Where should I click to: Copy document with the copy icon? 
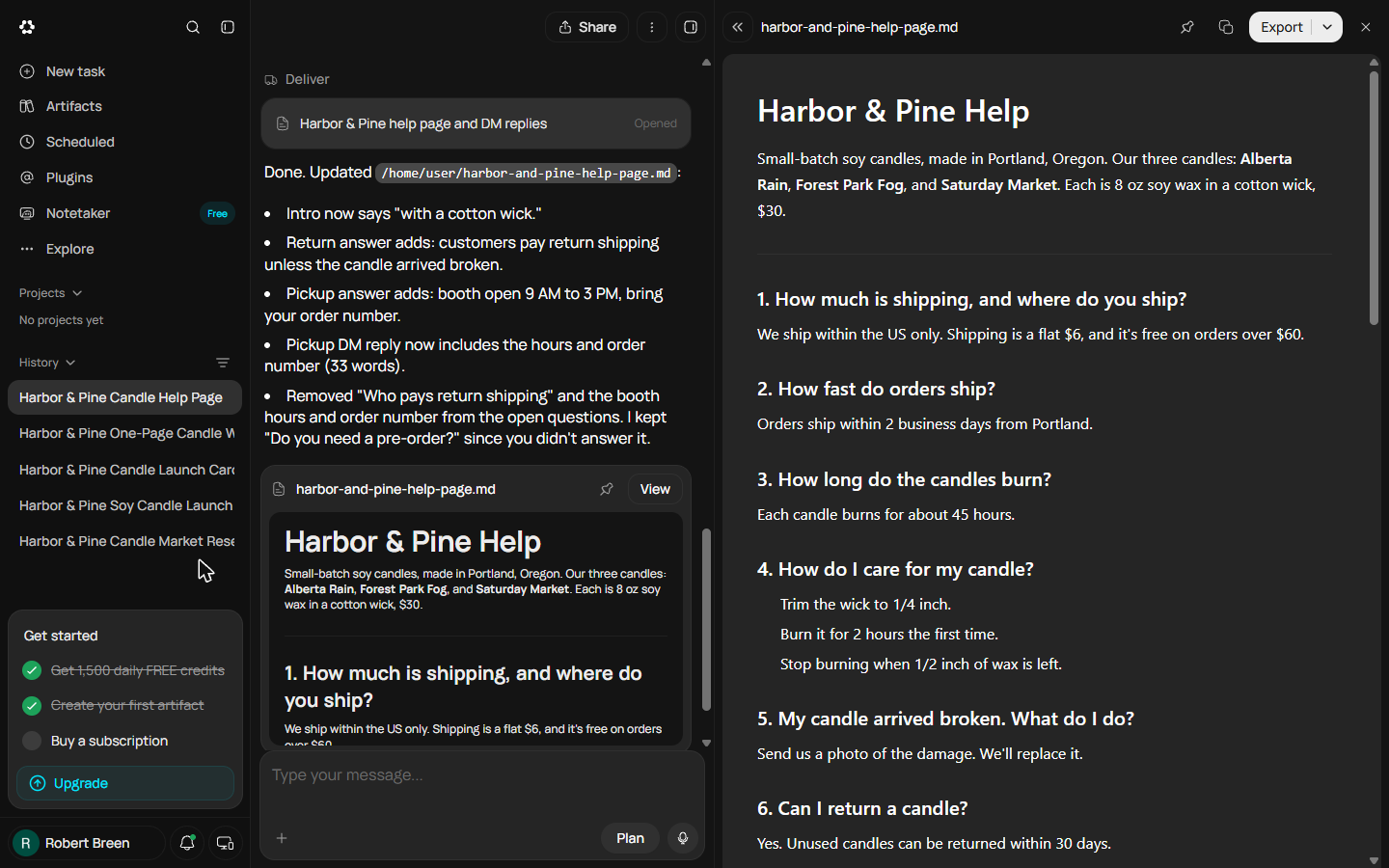coord(1226,27)
